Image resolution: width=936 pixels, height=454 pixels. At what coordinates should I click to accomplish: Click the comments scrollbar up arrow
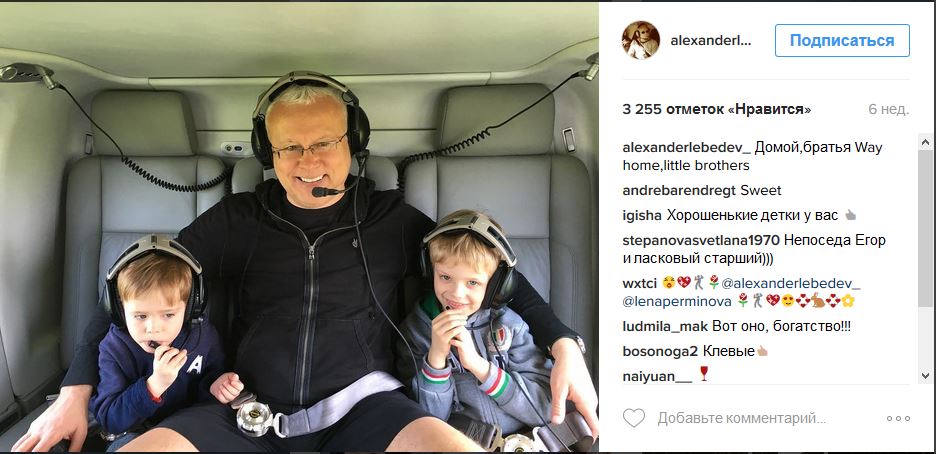click(x=925, y=141)
